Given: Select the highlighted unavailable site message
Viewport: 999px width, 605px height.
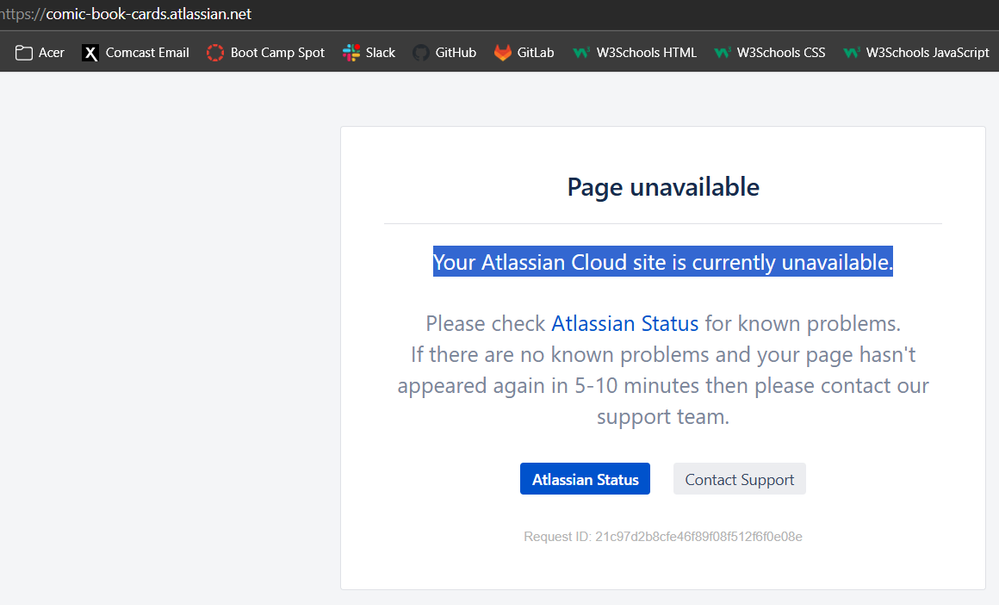Looking at the screenshot, I should [662, 262].
